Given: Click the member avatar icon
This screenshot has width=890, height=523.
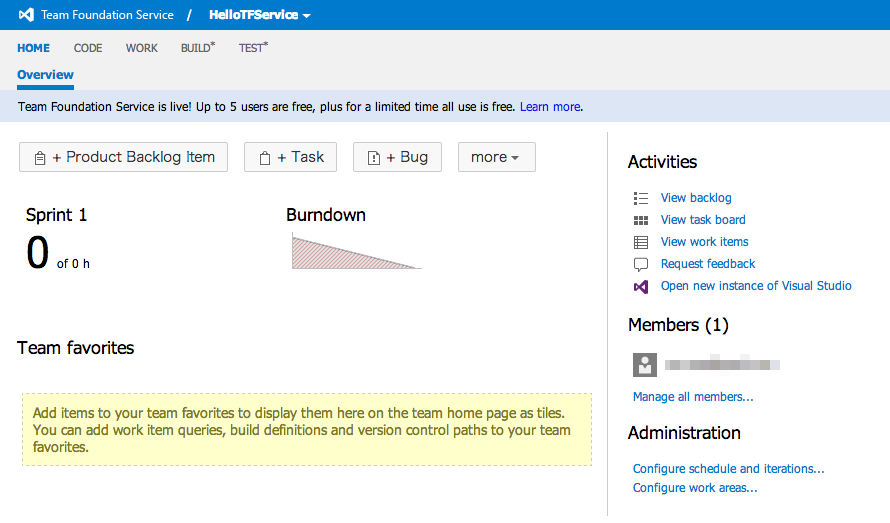Looking at the screenshot, I should [645, 365].
